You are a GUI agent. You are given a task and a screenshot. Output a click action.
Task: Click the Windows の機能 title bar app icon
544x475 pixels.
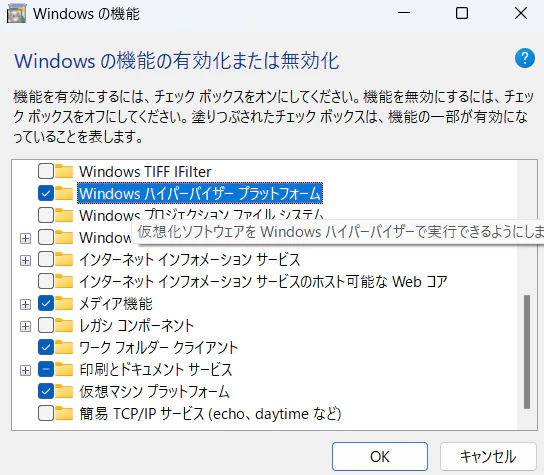pyautogui.click(x=16, y=14)
